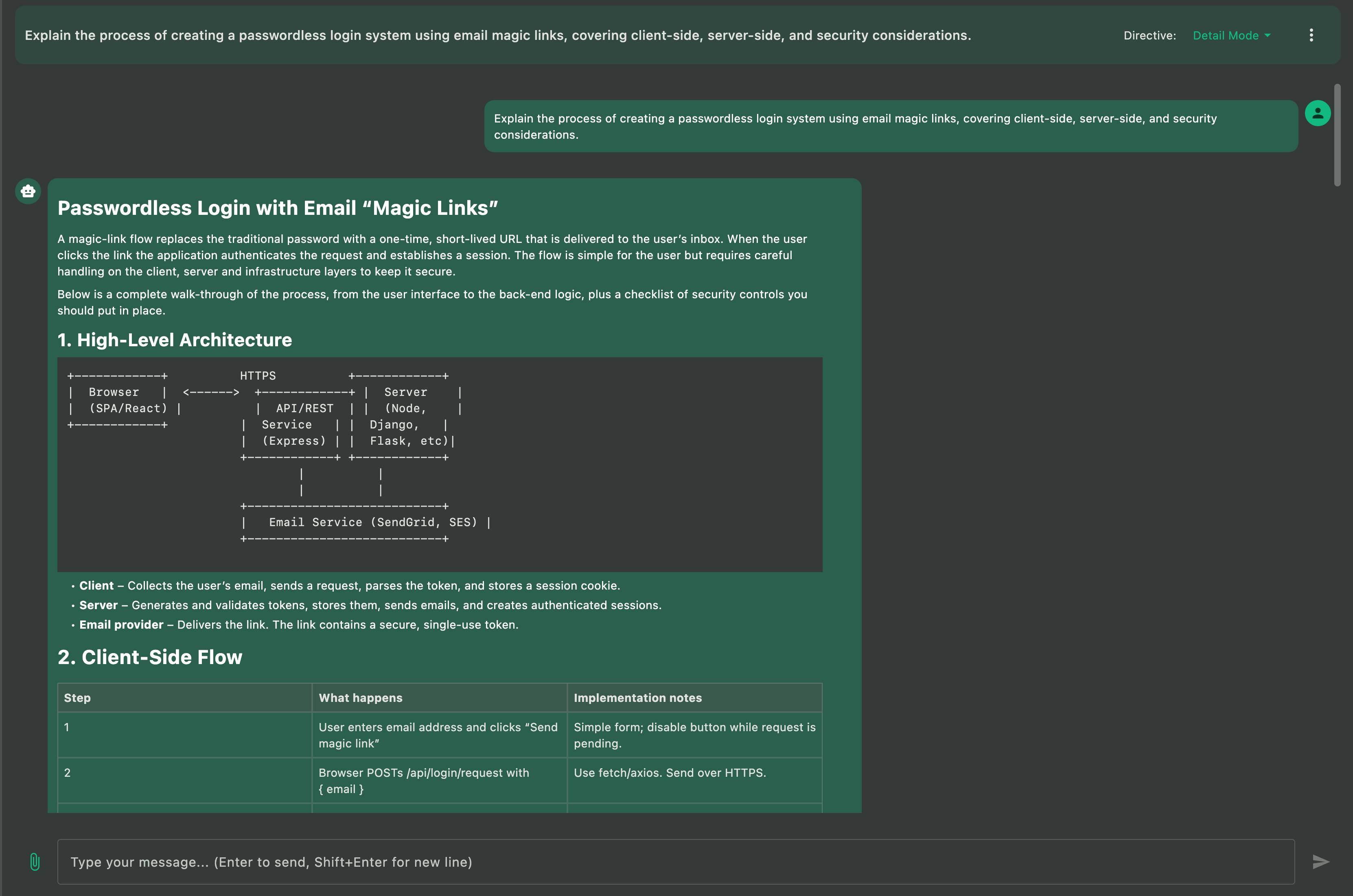Click the user's message bubble

890,126
